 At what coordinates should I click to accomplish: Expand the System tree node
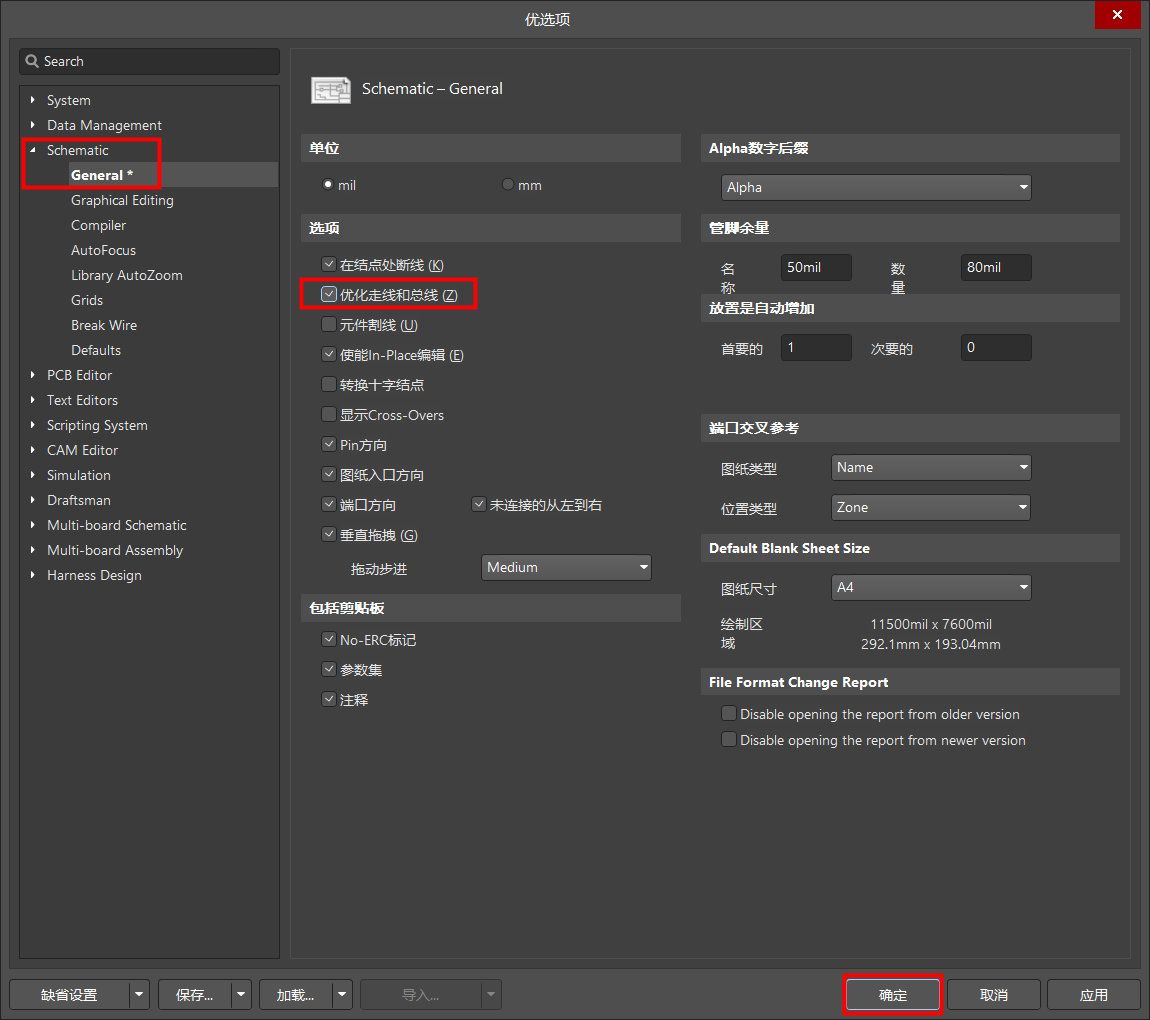pos(33,100)
